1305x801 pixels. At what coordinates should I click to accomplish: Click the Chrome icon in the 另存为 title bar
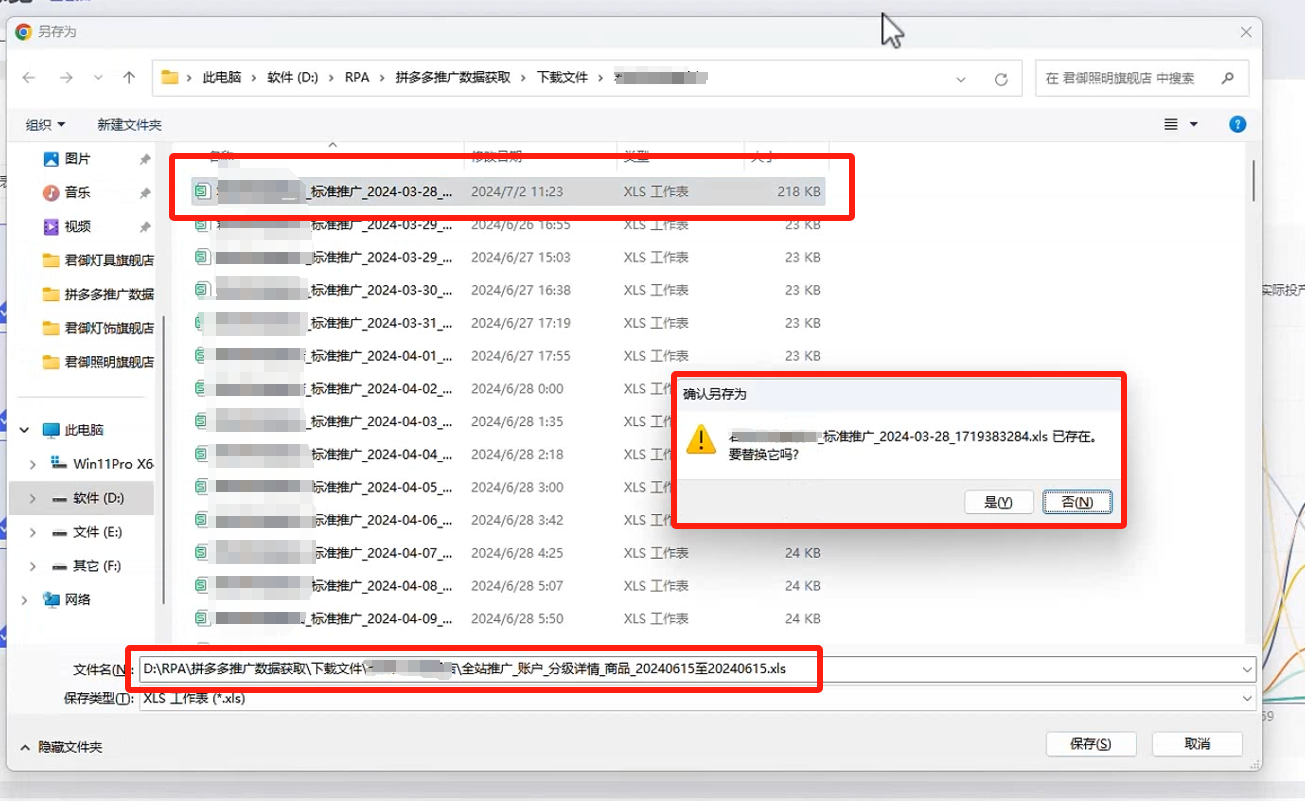(23, 32)
